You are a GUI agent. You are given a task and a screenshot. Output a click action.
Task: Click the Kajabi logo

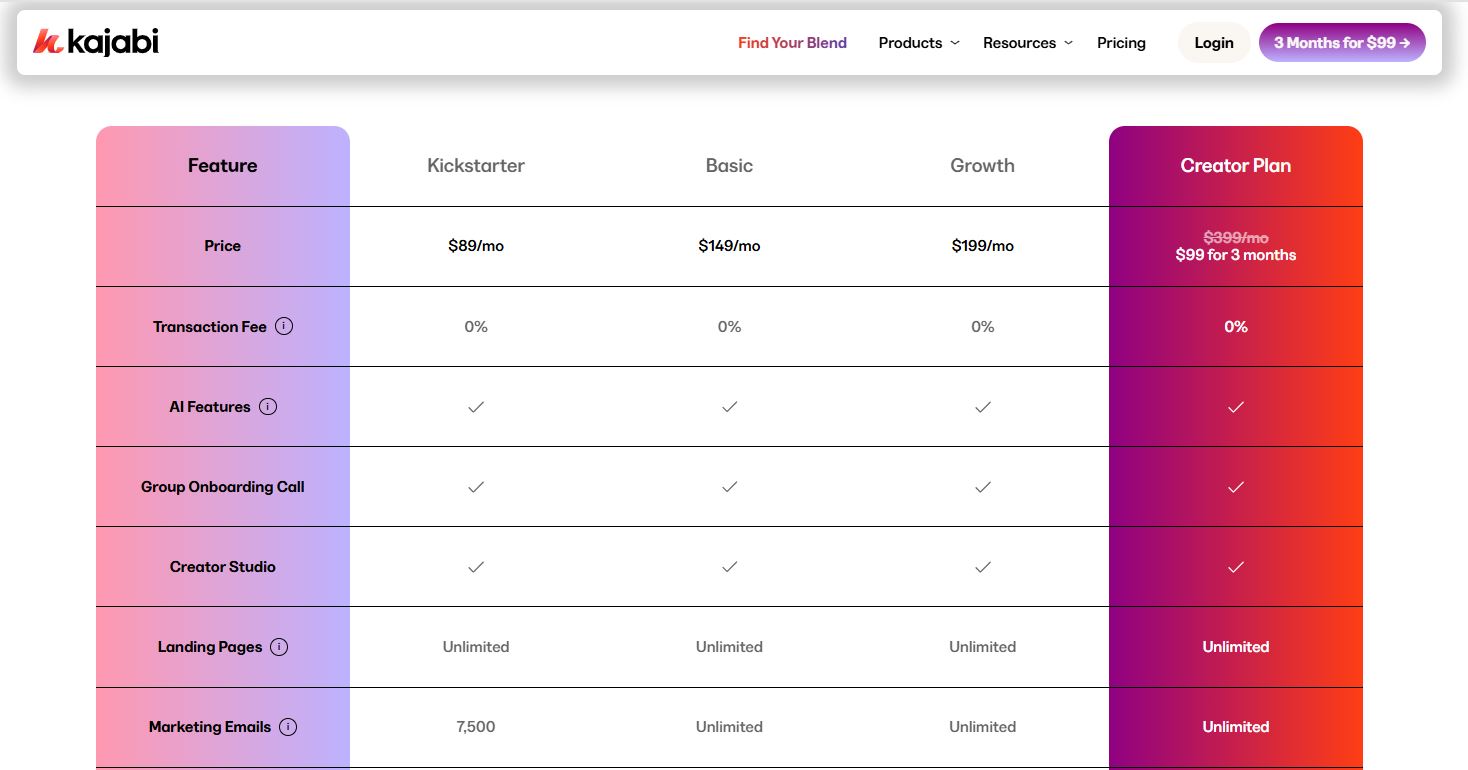tap(96, 42)
